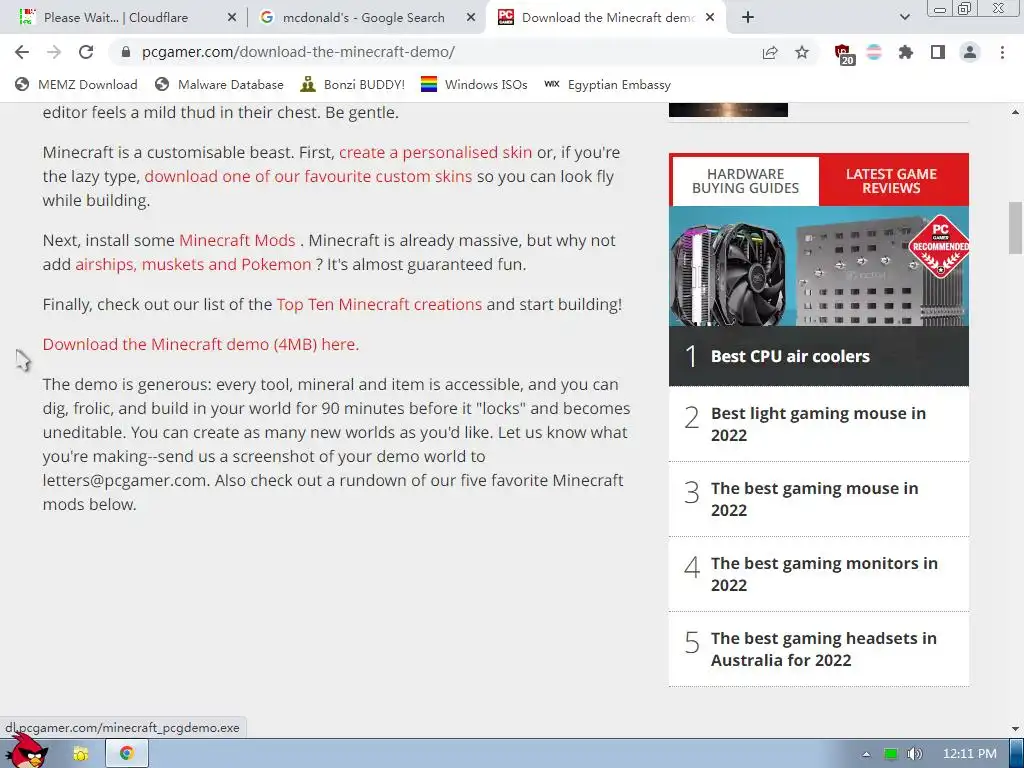Follow airships, muskets and Pokemon link
Viewport: 1024px width, 768px height.
click(193, 264)
